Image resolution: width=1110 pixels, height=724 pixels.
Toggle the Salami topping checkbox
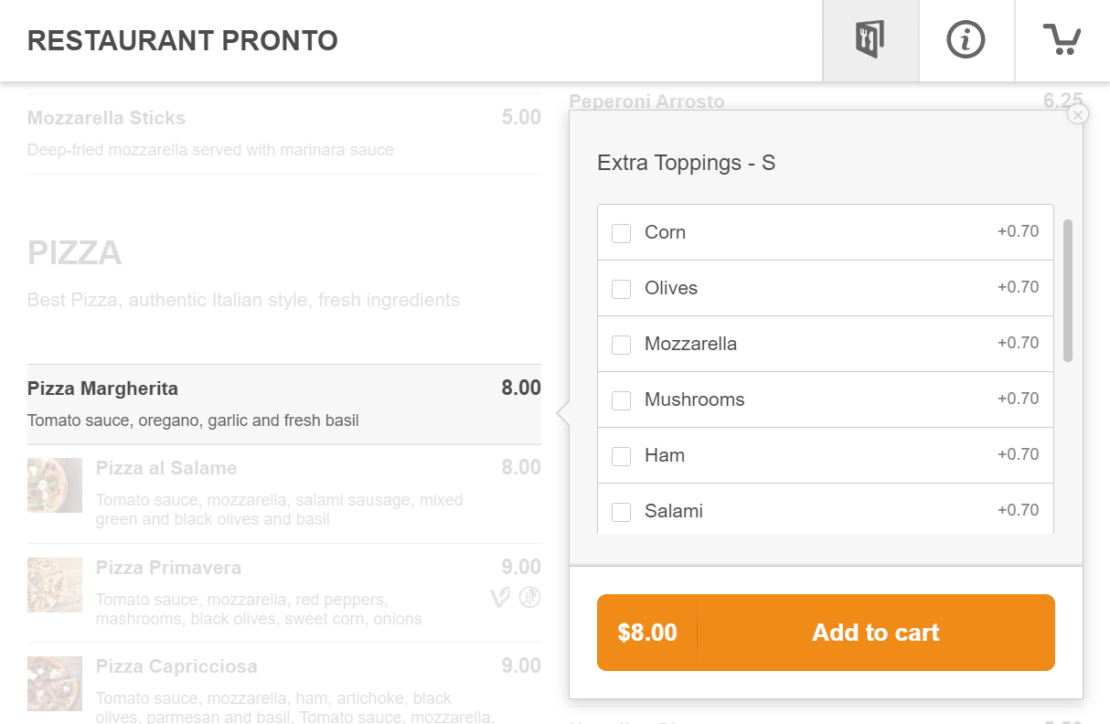tap(621, 512)
